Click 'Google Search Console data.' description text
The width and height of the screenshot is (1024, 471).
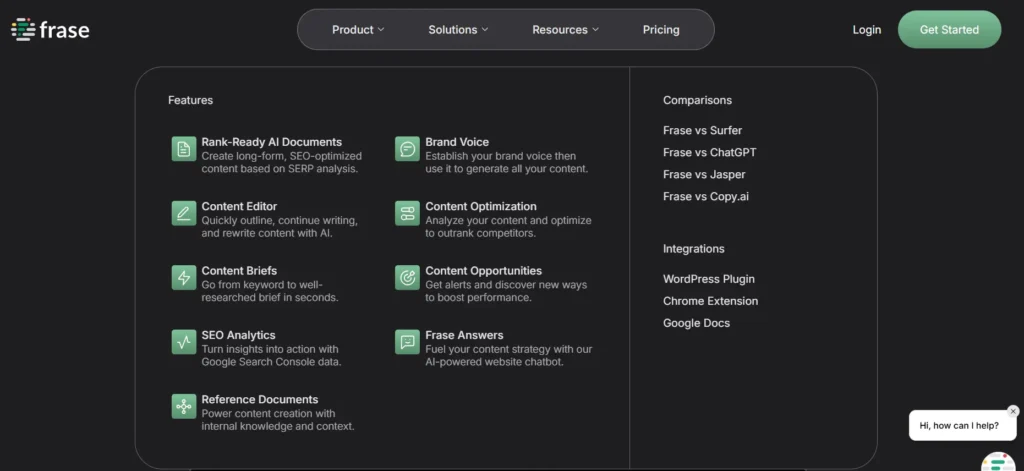tap(271, 362)
